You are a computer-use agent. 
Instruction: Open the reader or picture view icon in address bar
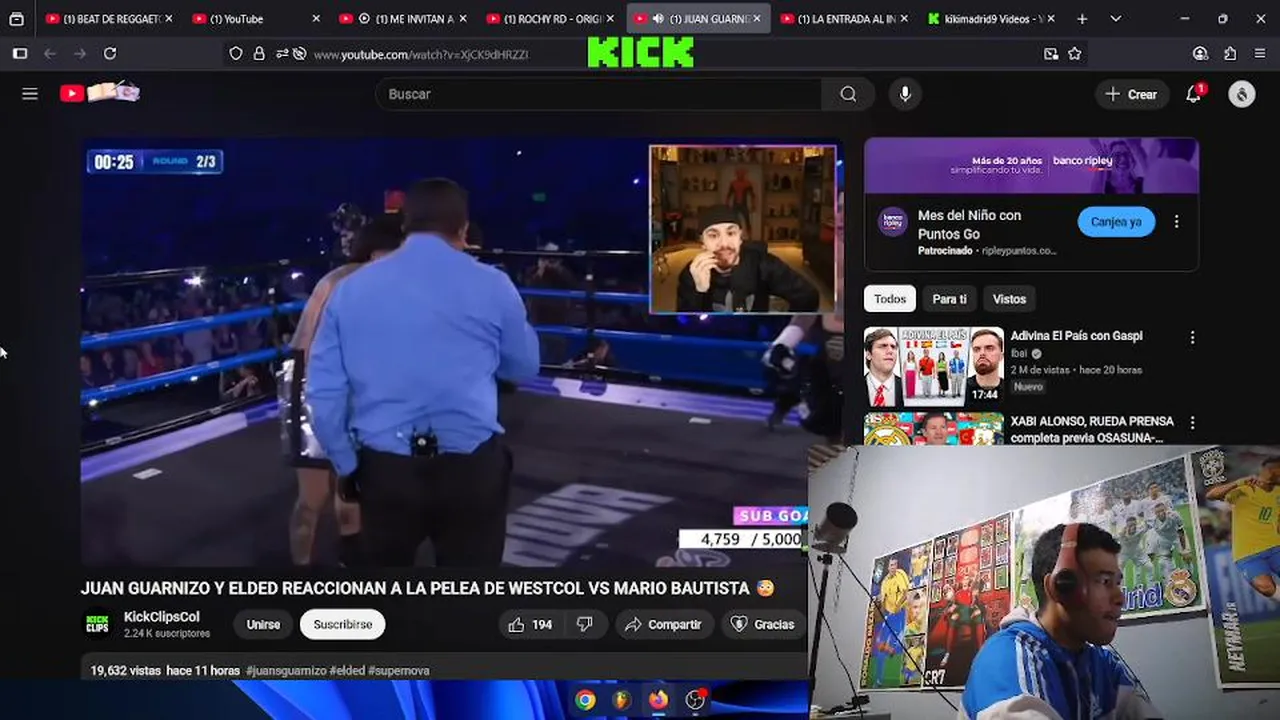(1051, 54)
